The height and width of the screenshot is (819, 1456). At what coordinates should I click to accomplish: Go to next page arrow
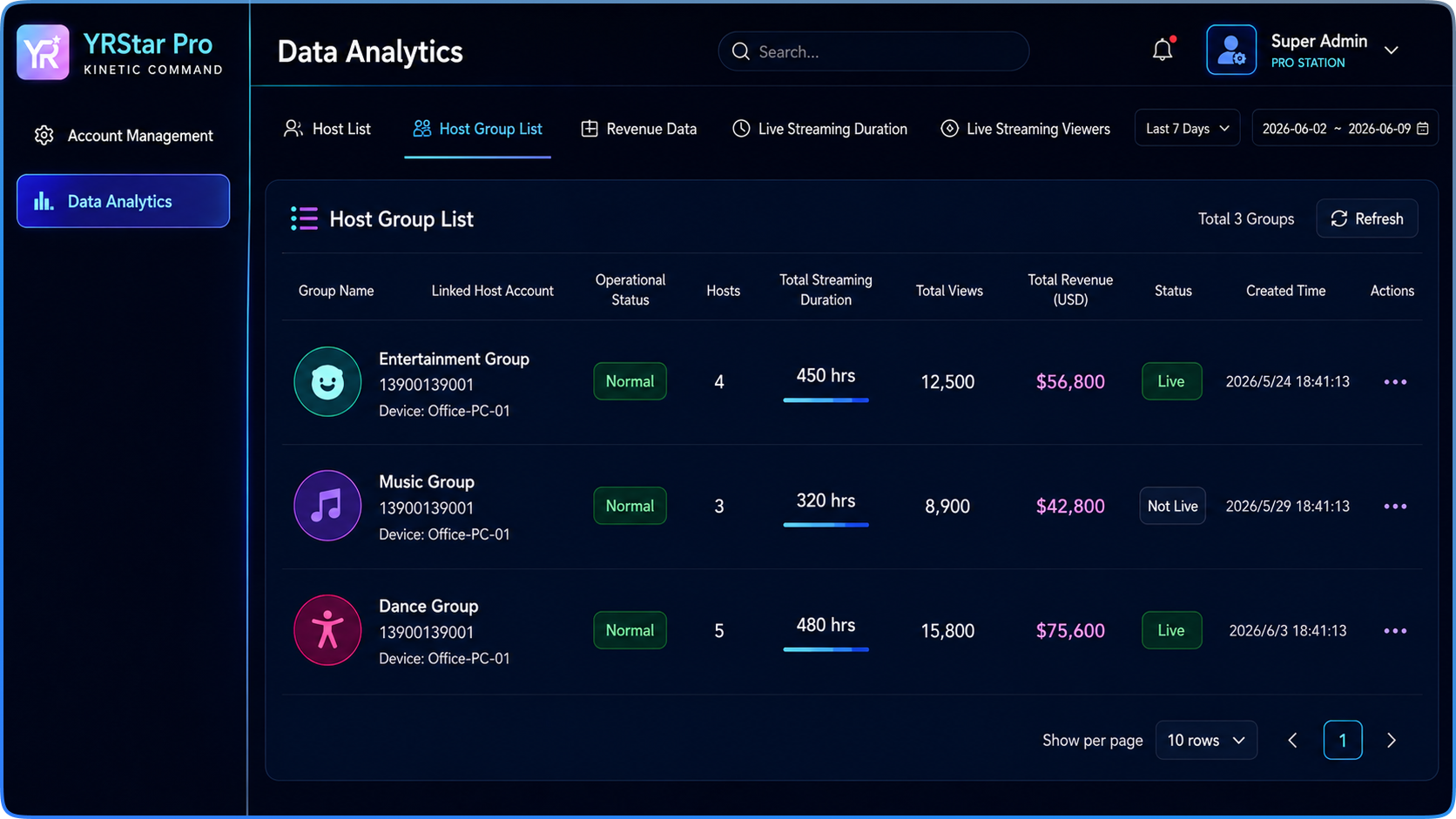(1391, 741)
